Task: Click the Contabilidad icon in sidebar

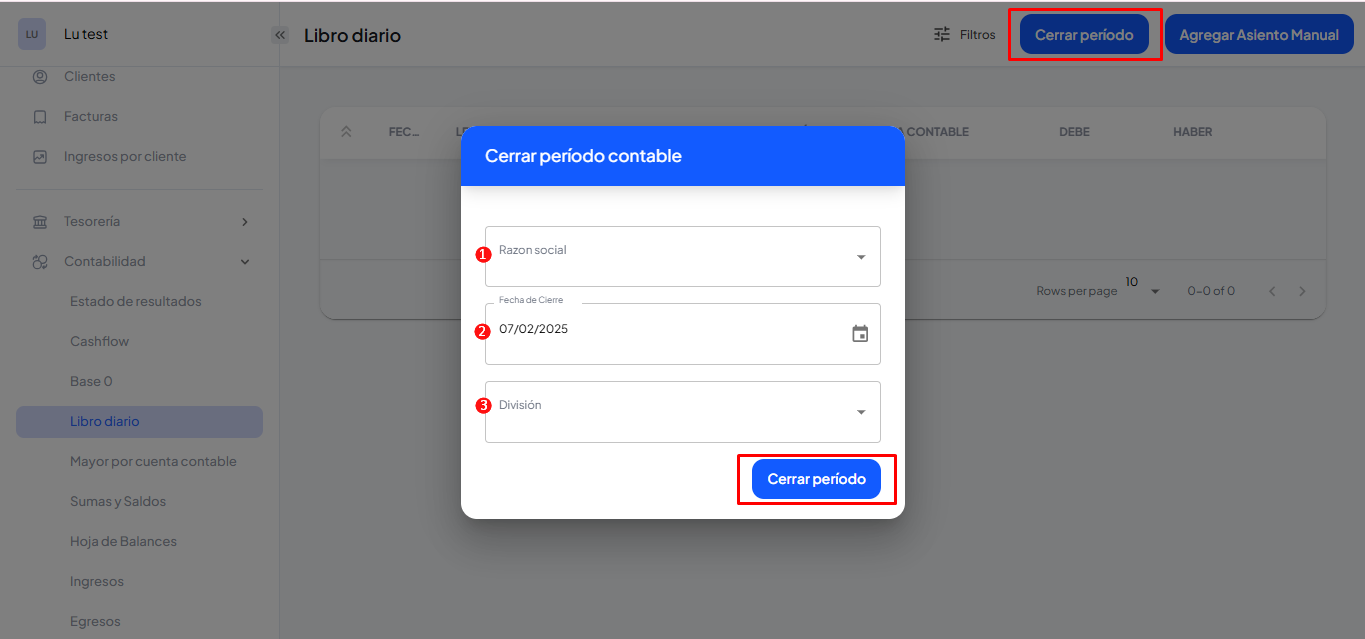Action: (40, 262)
